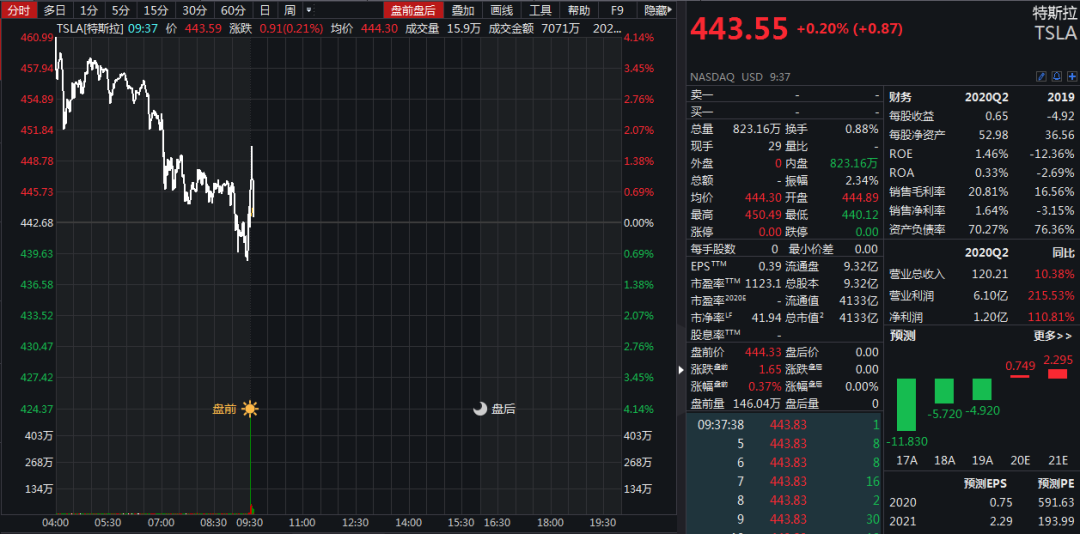1080x534 pixels.
Task: Click the 20E EPS bar 0.749
Action: (x=1019, y=376)
